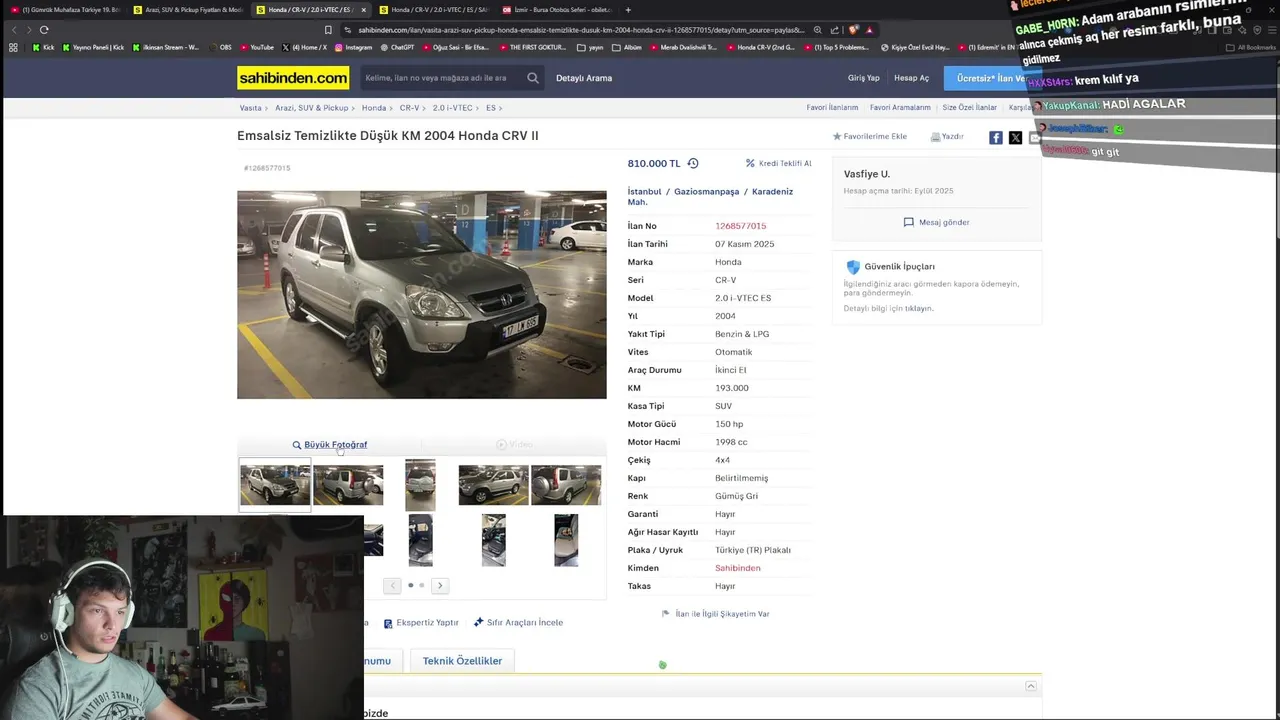Click the Honda breadcrumb

click(x=374, y=107)
